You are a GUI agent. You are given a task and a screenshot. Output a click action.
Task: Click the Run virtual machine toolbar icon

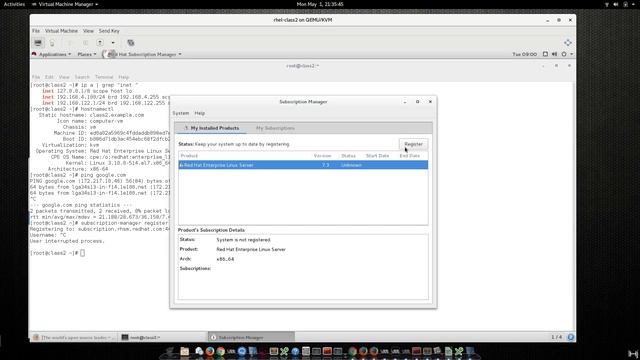tap(69, 43)
